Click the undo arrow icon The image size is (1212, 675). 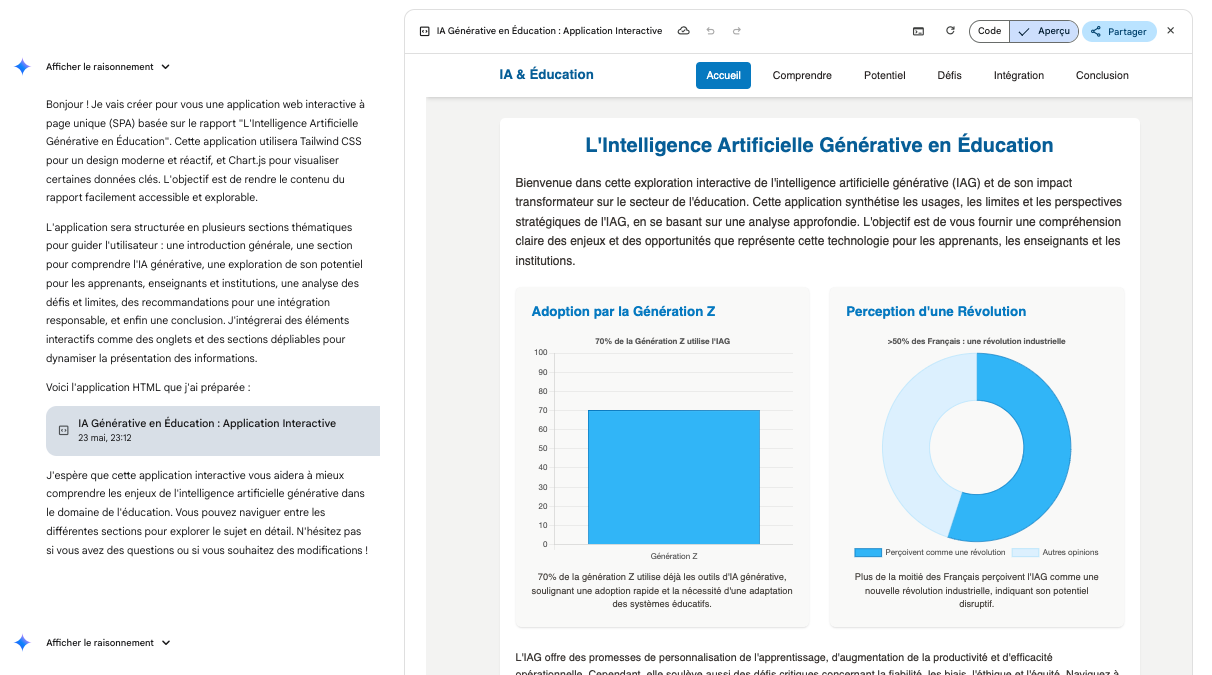[x=710, y=31]
